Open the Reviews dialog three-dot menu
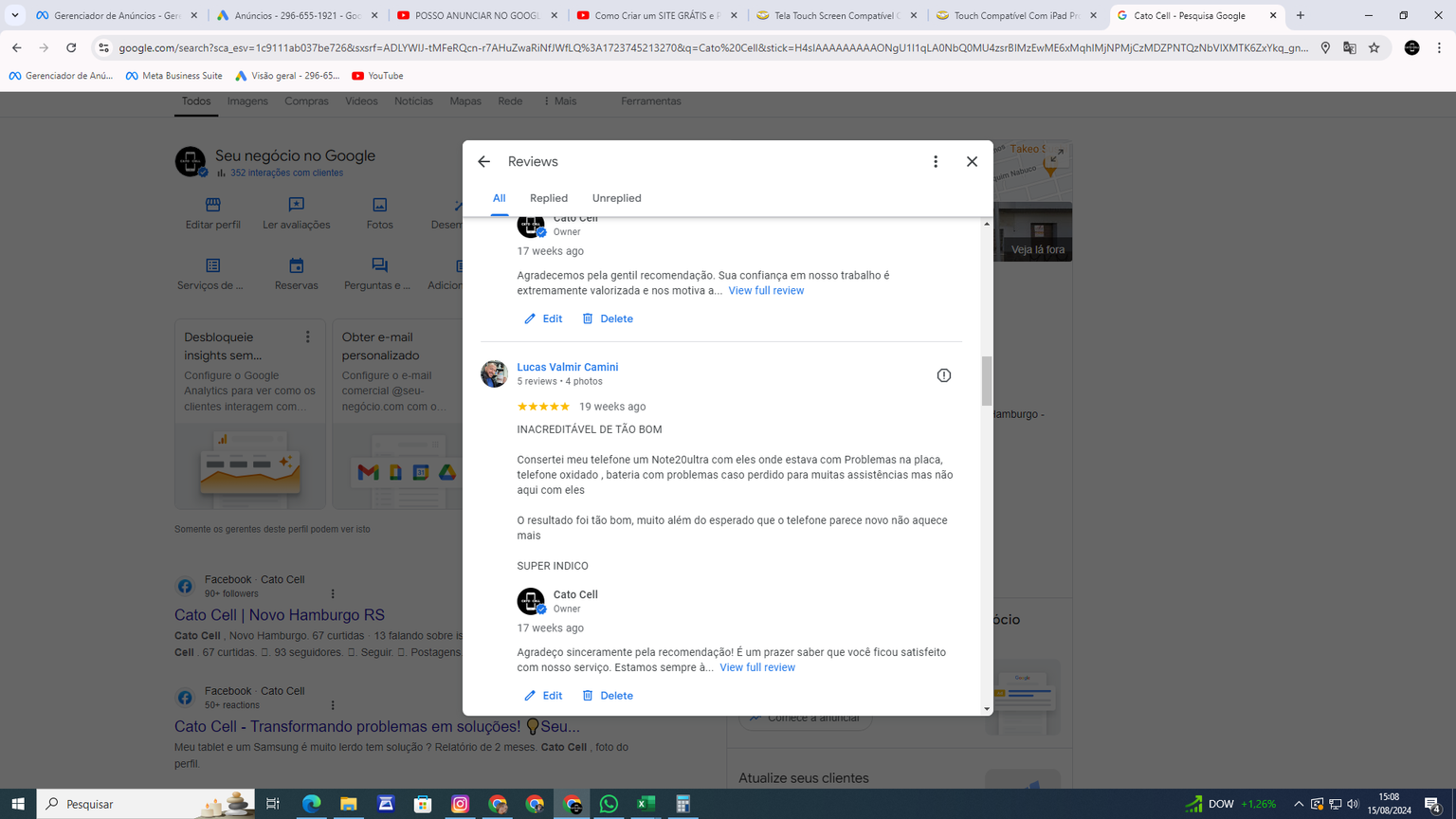The width and height of the screenshot is (1456, 819). (x=936, y=161)
